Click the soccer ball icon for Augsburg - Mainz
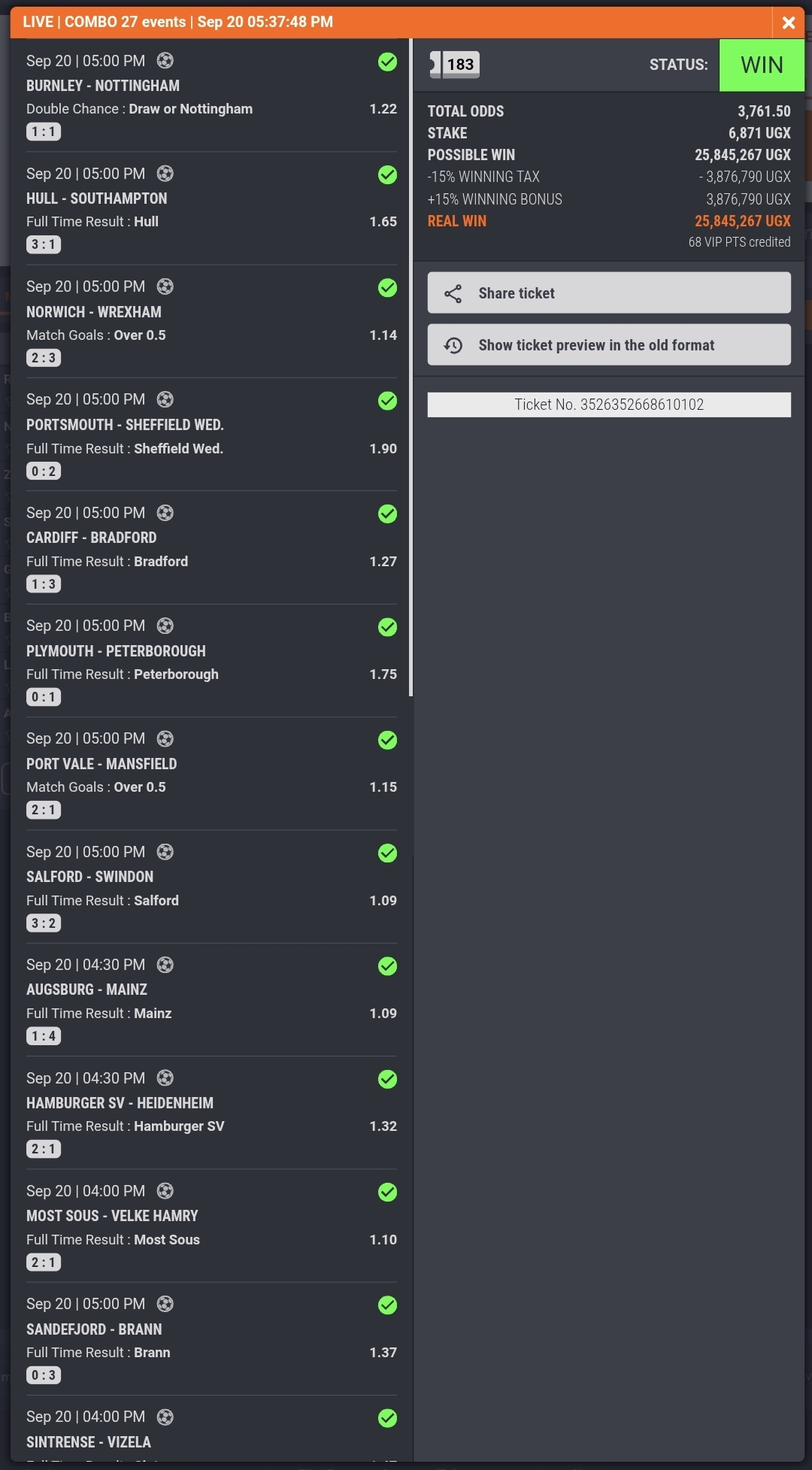This screenshot has height=1470, width=812. click(165, 965)
